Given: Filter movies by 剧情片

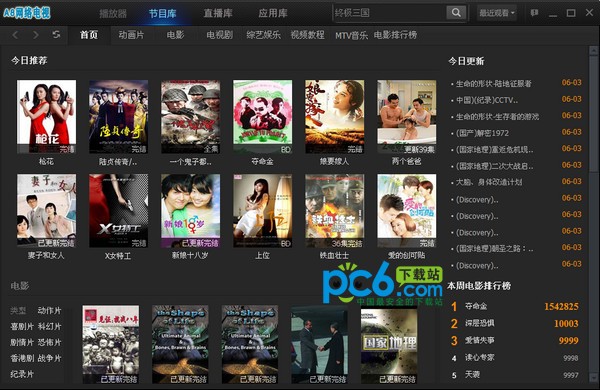Looking at the screenshot, I should tap(22, 342).
